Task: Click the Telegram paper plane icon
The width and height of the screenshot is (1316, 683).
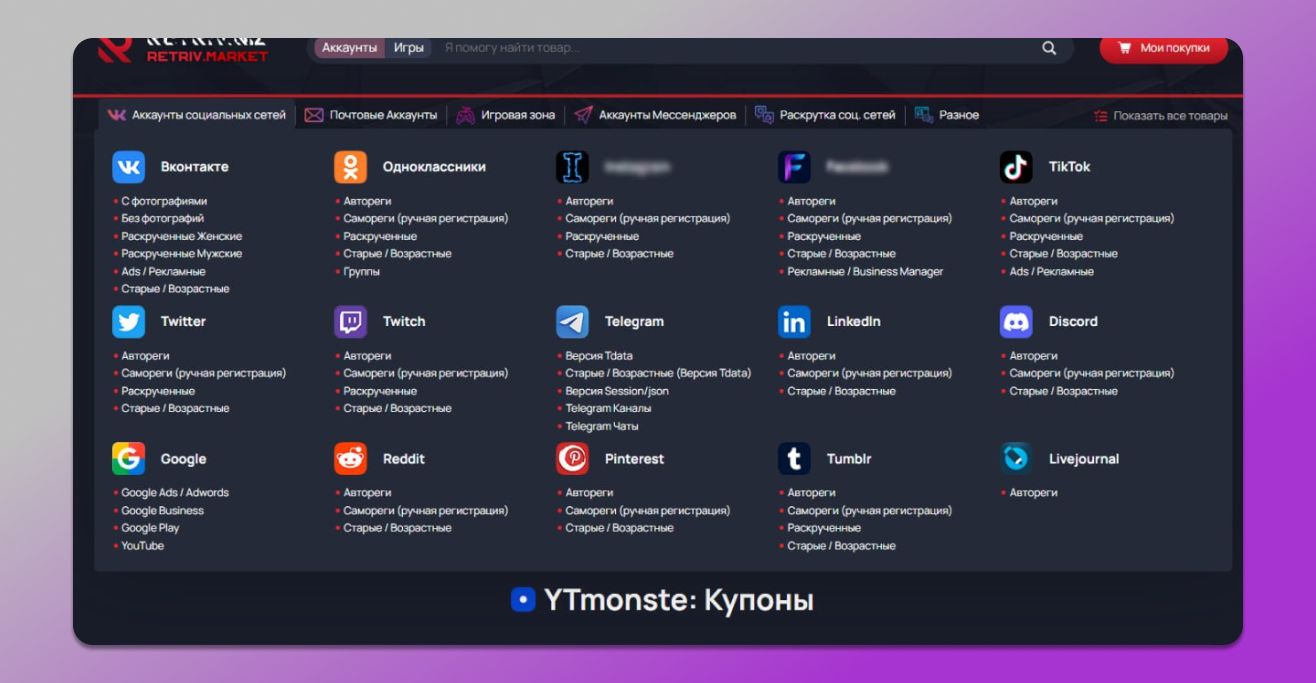Action: pyautogui.click(x=572, y=322)
